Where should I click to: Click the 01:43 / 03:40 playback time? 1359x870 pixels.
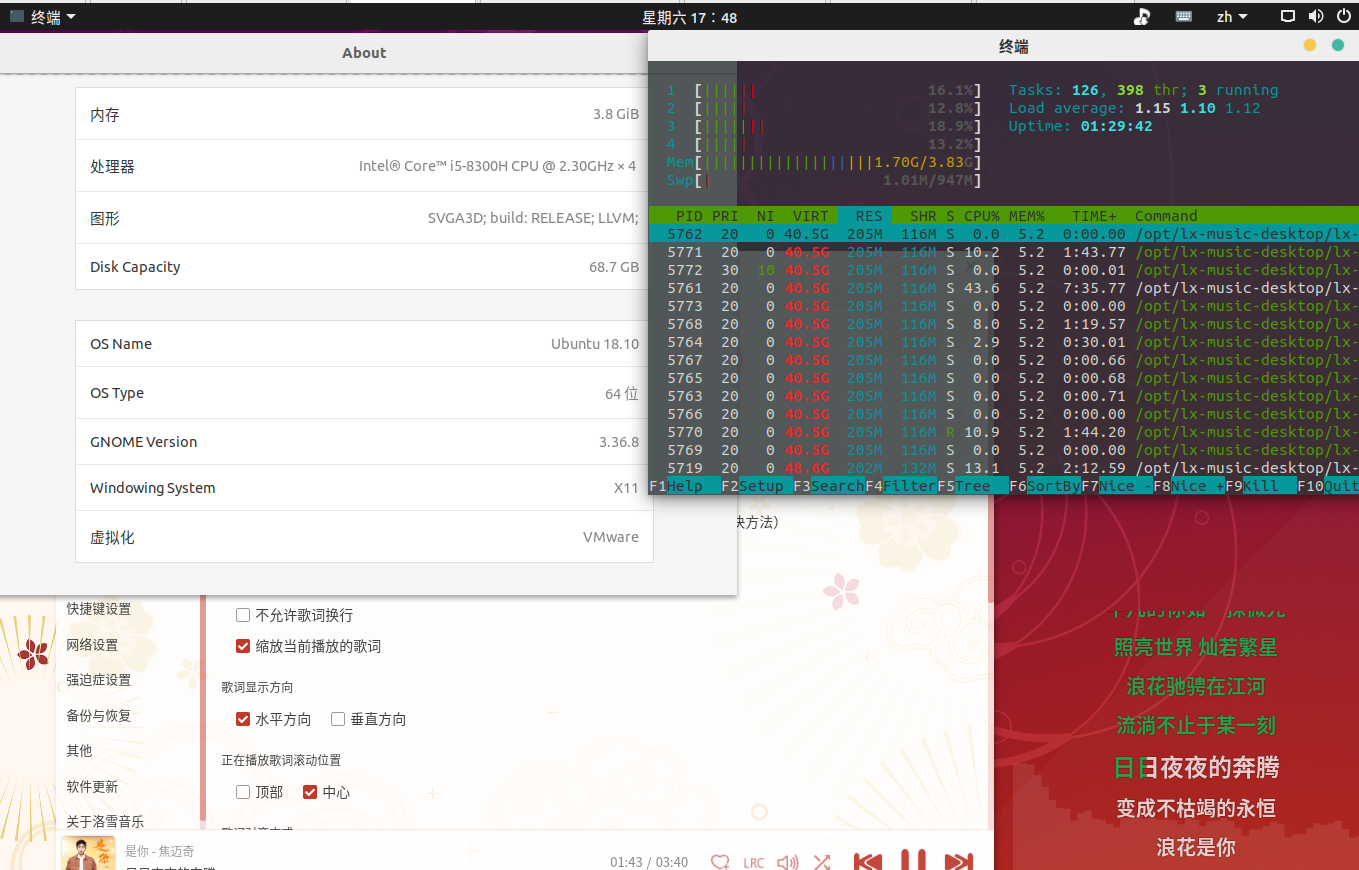pyautogui.click(x=649, y=862)
